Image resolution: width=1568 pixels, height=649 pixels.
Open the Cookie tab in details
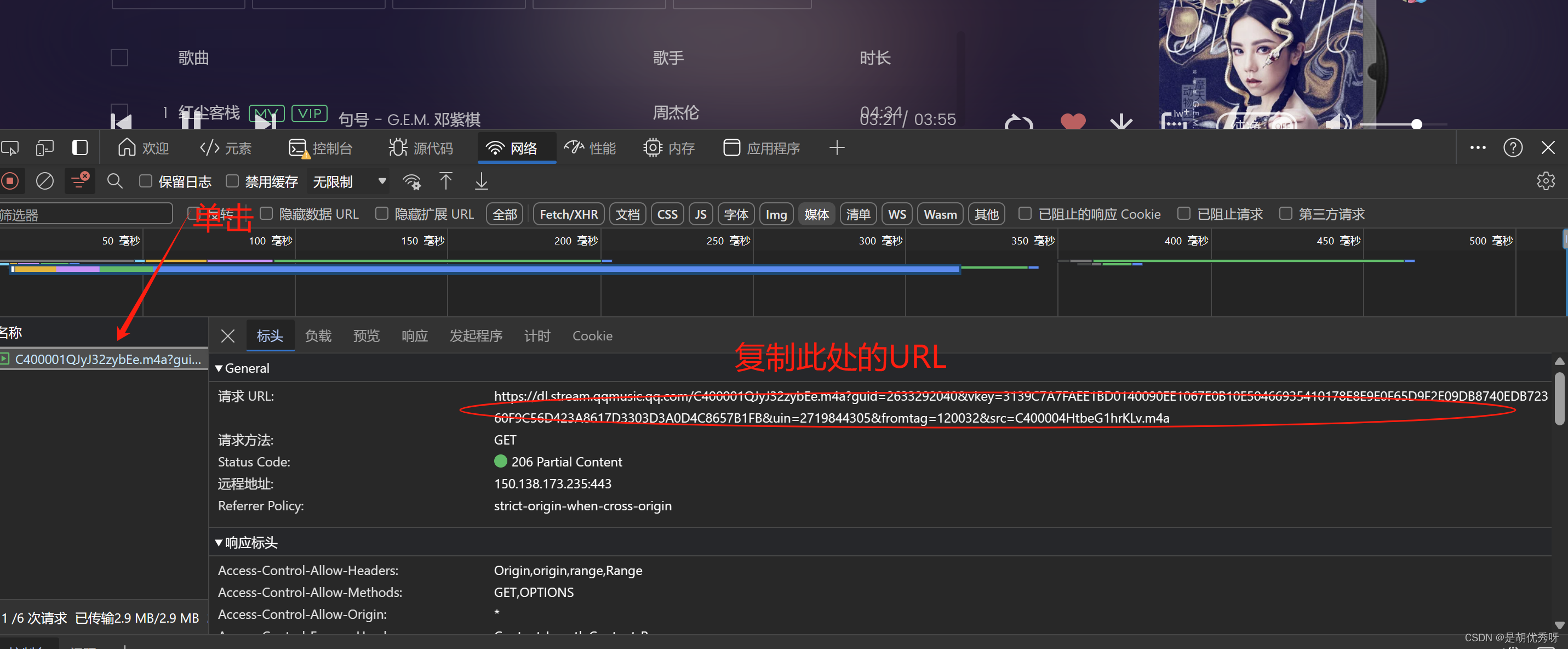[x=592, y=335]
